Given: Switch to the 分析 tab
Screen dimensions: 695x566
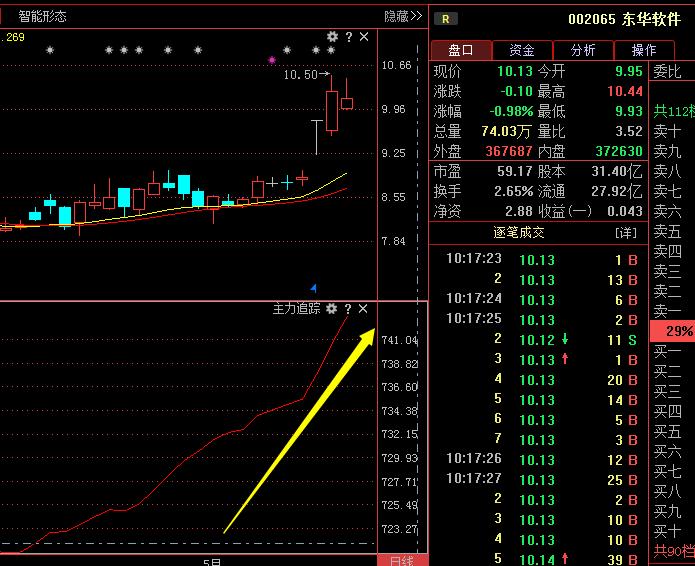Looking at the screenshot, I should pos(583,50).
